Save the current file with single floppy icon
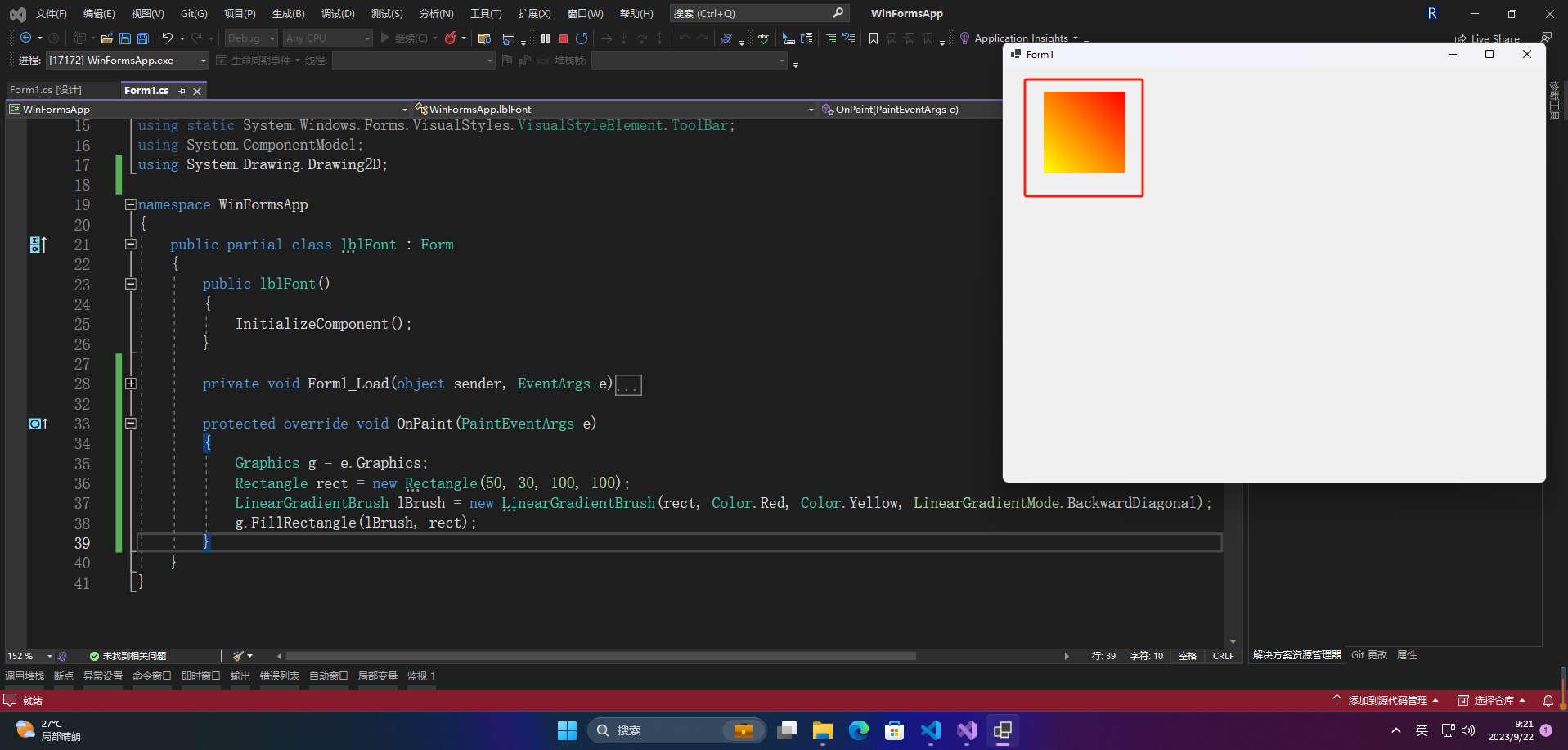 (x=125, y=38)
